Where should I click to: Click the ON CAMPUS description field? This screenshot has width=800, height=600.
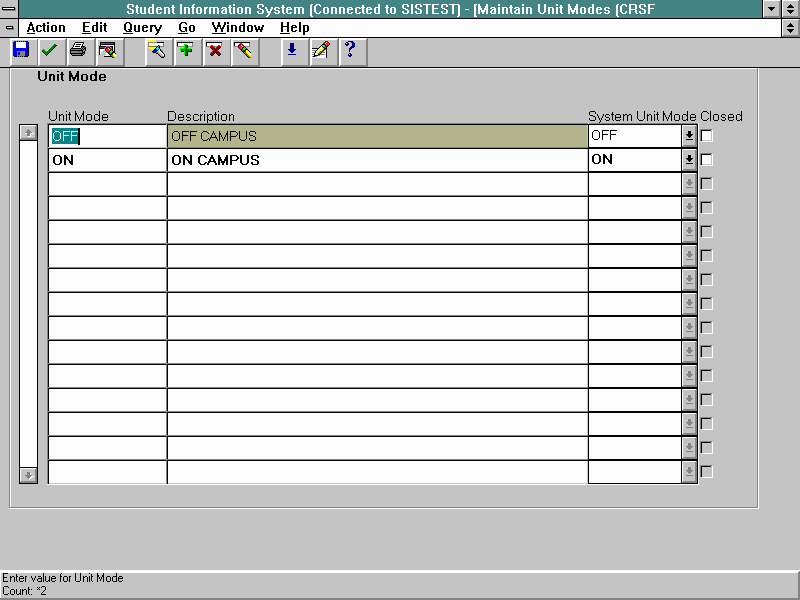click(377, 160)
